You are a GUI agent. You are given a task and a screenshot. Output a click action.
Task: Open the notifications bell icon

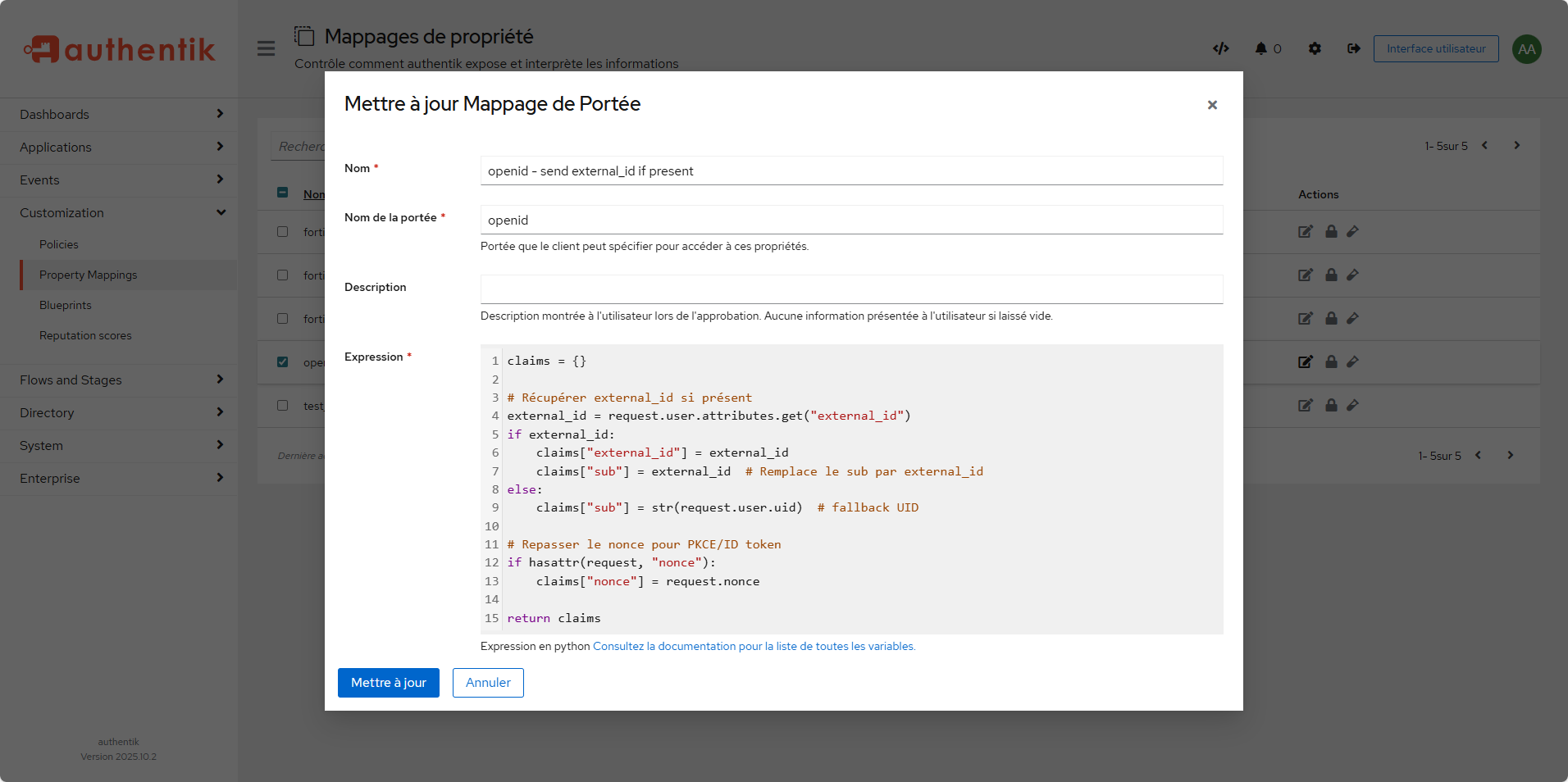click(x=1261, y=48)
